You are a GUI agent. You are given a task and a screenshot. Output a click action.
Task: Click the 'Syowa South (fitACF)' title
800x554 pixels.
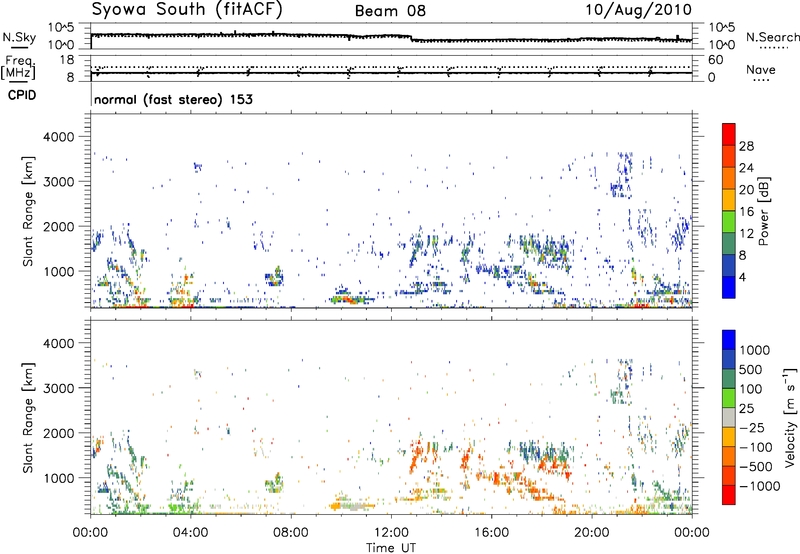point(186,9)
